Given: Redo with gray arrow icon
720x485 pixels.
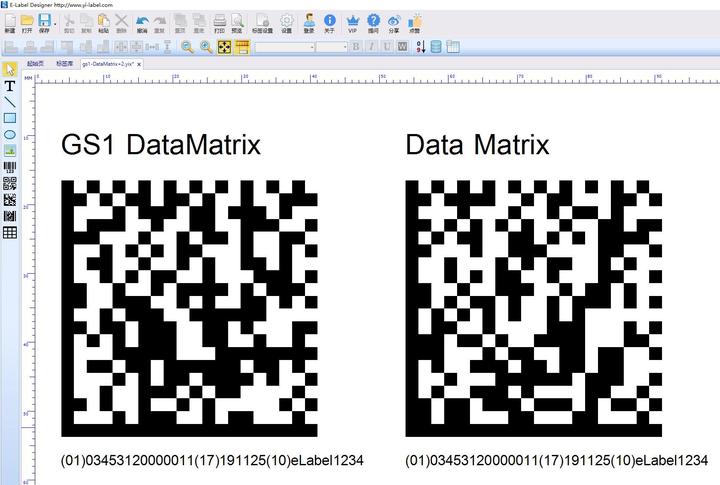Looking at the screenshot, I should click(x=159, y=23).
